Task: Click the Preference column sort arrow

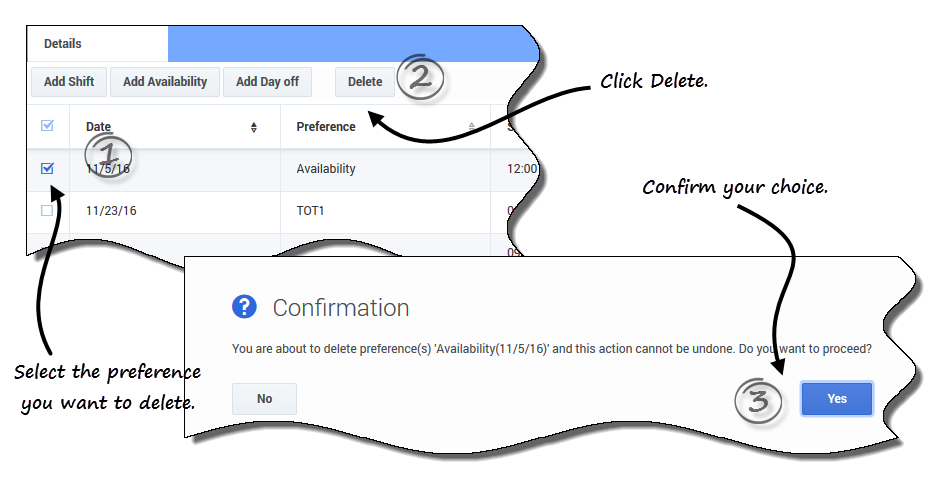Action: (472, 127)
